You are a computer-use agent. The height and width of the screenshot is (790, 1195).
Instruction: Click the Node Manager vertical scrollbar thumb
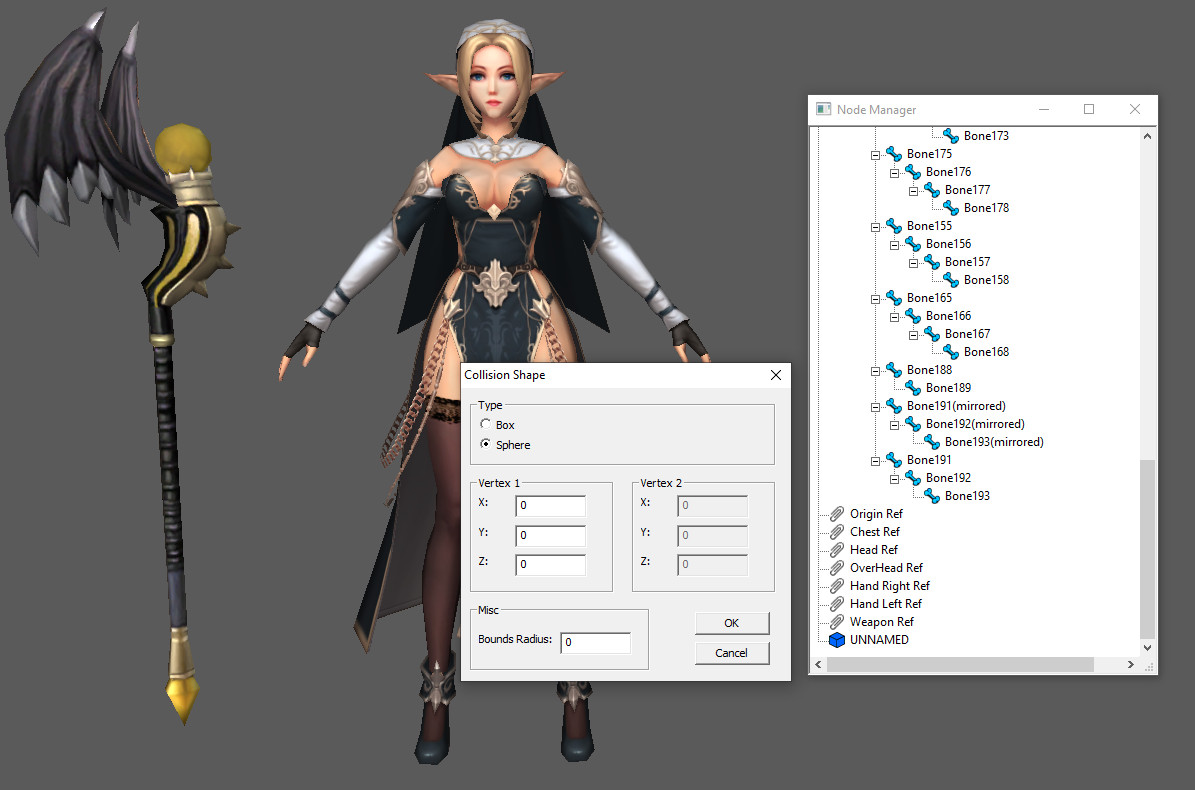1148,549
